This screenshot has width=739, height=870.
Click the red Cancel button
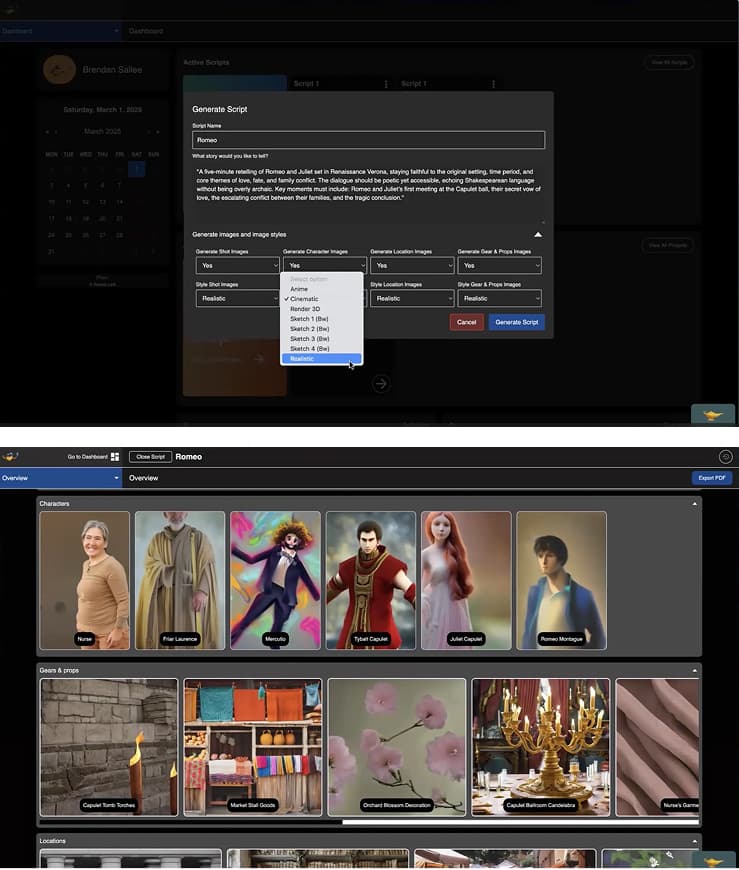coord(467,322)
